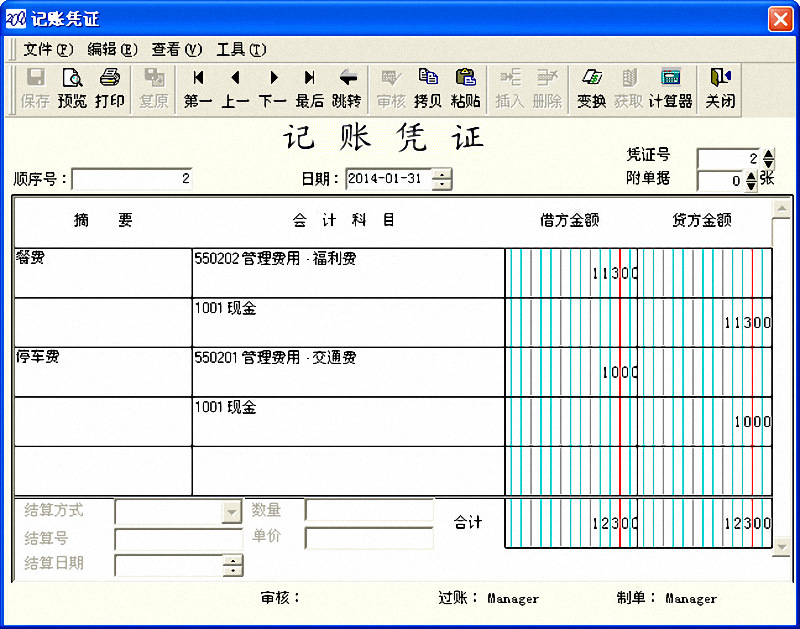This screenshot has height=629, width=800.
Task: Click the 粘贴 paste icon
Action: (x=465, y=89)
